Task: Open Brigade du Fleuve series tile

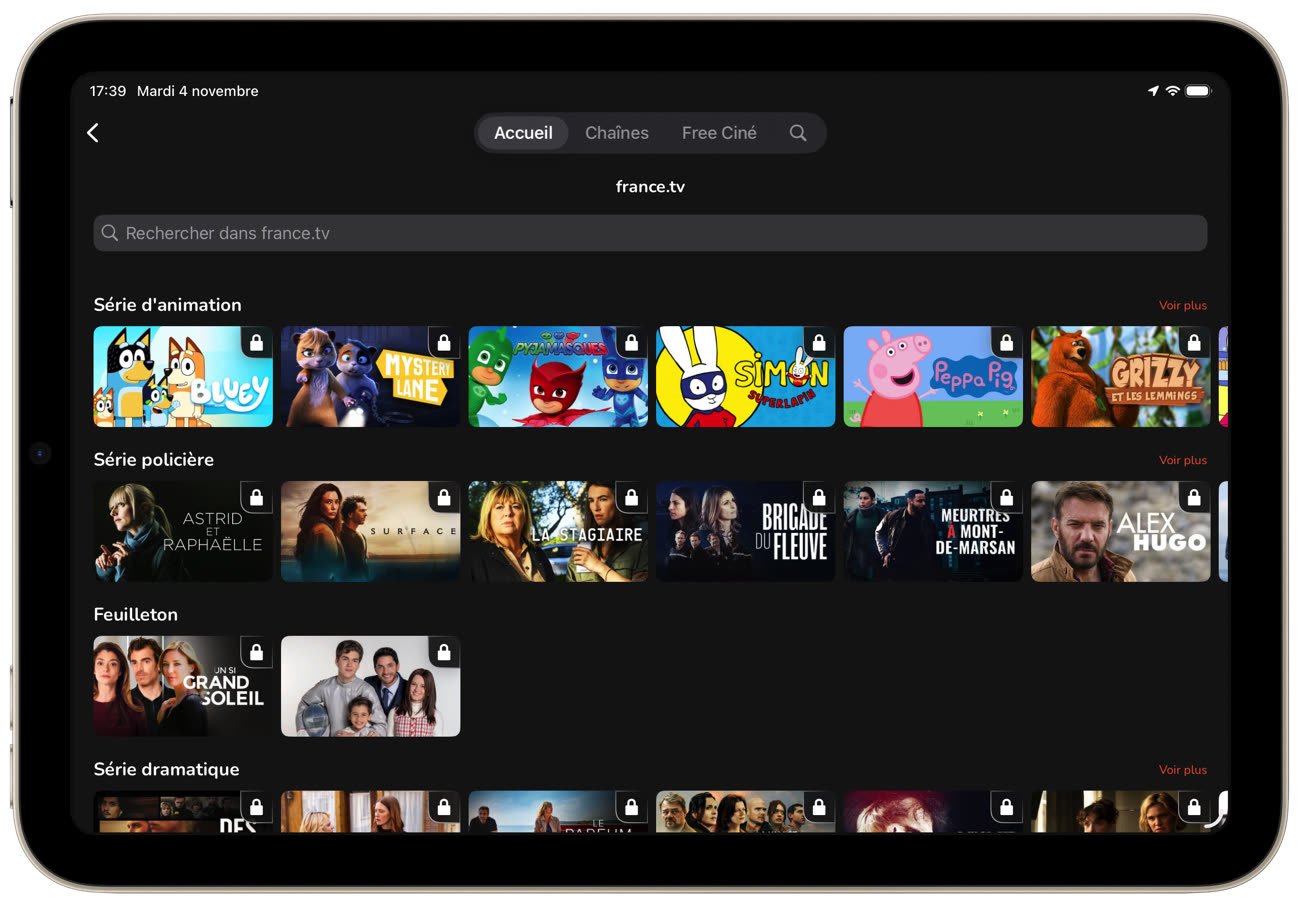Action: pyautogui.click(x=745, y=532)
